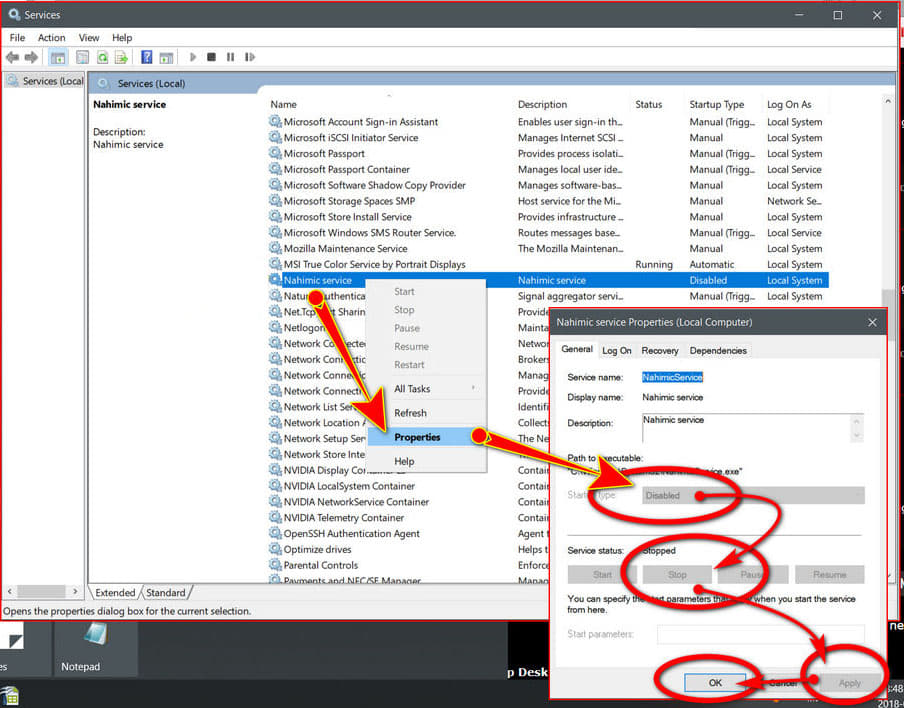This screenshot has width=904, height=708.
Task: Click the Pause Service toolbar icon
Action: point(229,57)
